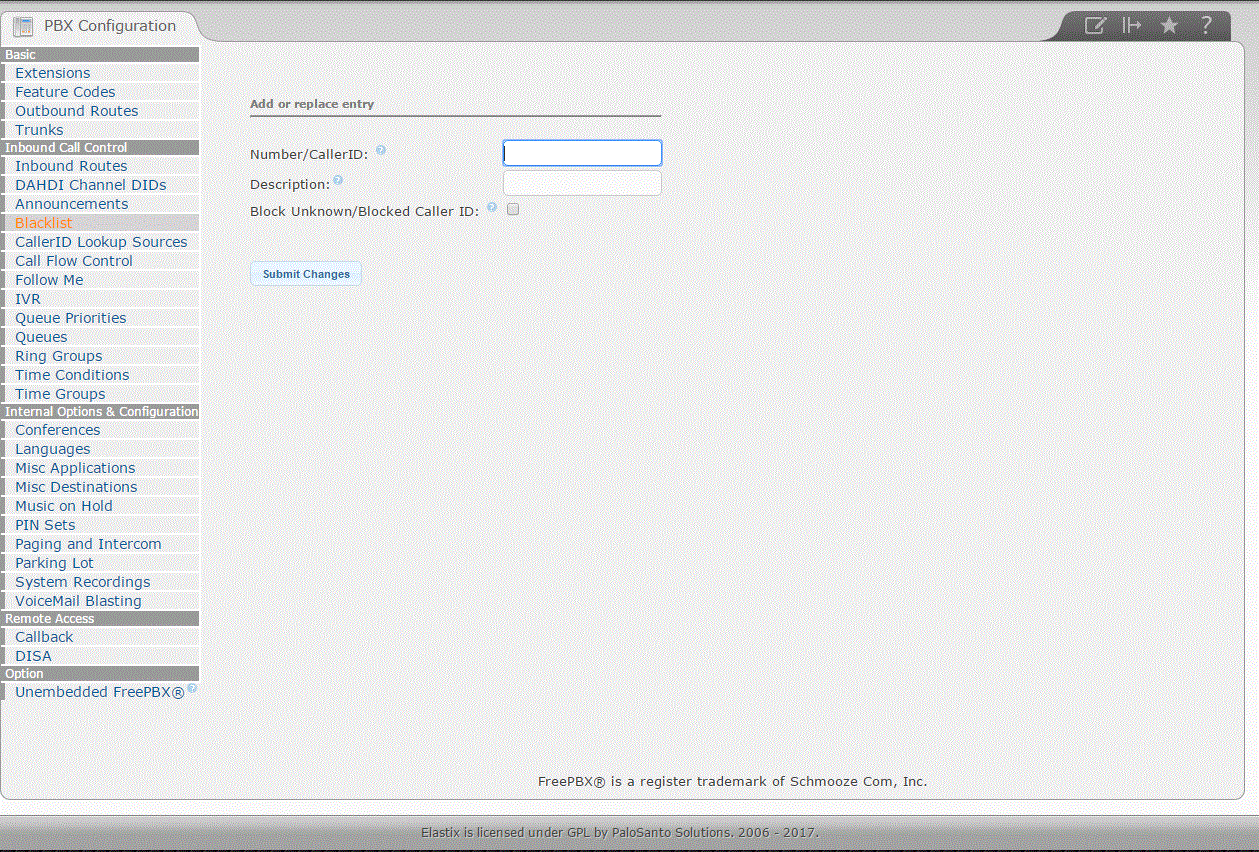Go to Languages settings
This screenshot has height=852, width=1259.
53,449
